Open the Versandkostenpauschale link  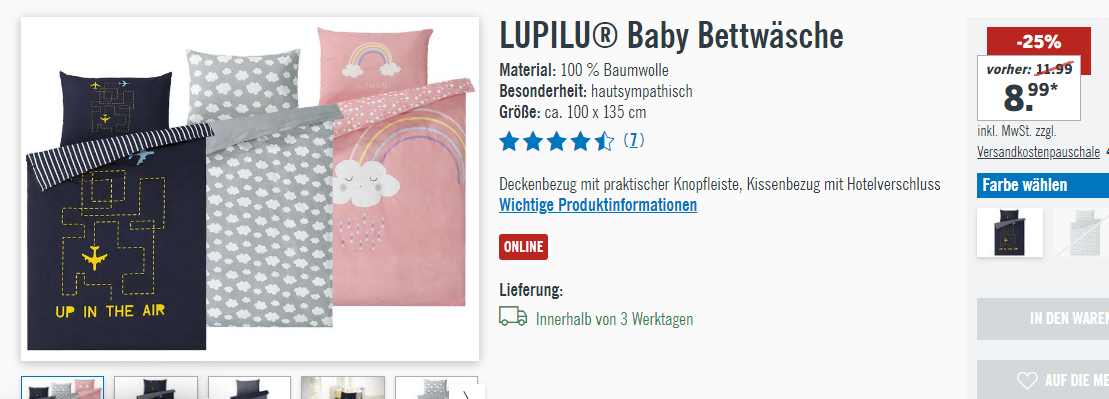(1038, 151)
